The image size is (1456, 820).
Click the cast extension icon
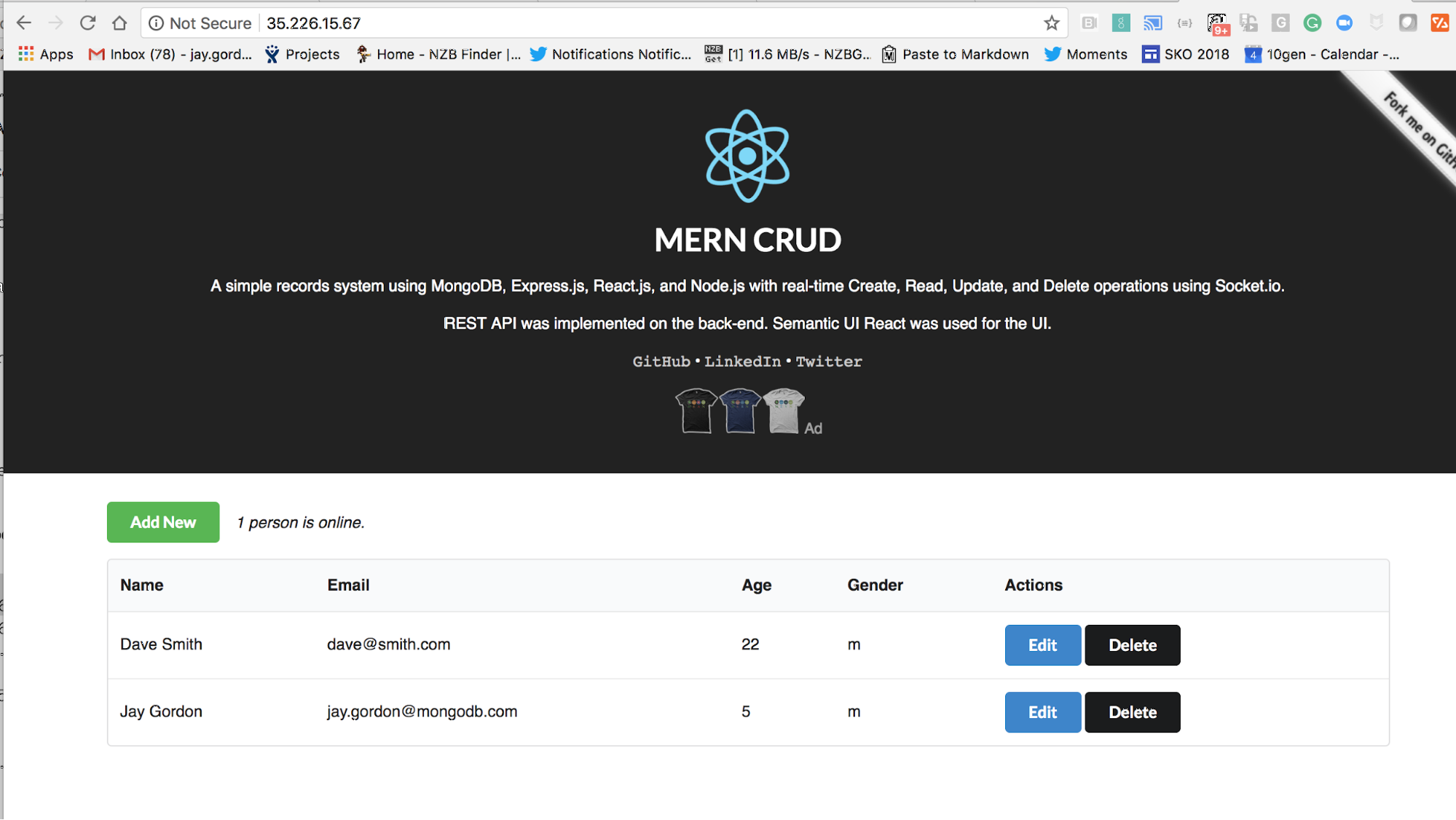click(x=1152, y=23)
